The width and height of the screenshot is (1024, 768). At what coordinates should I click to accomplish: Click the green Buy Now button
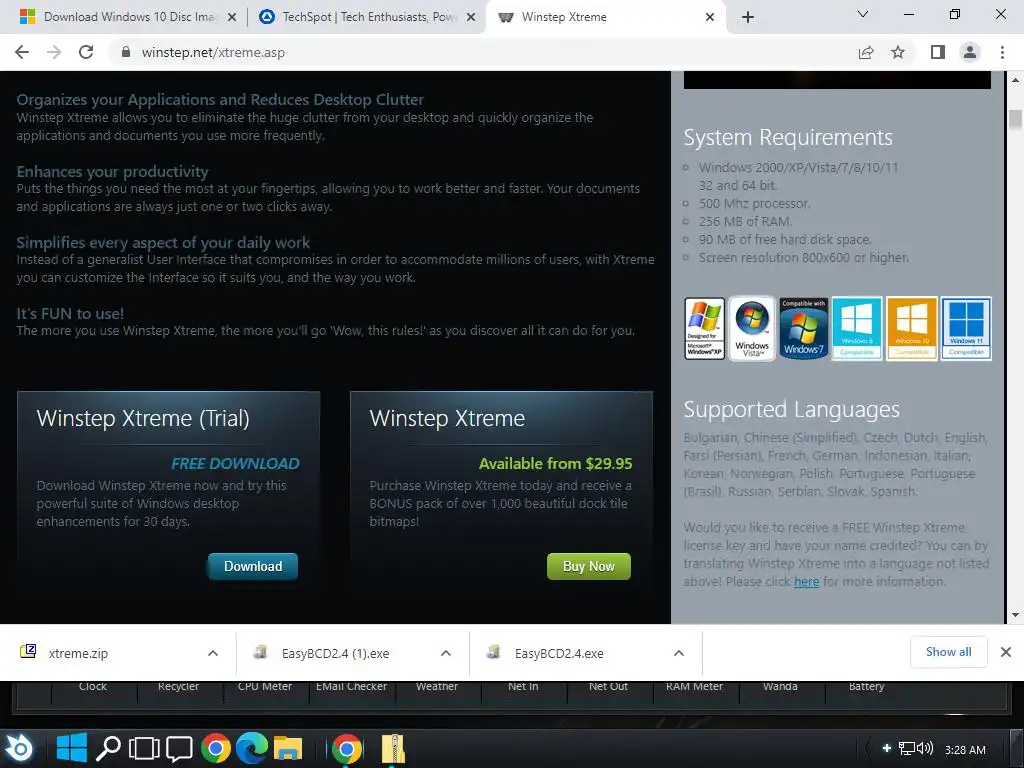click(x=588, y=566)
